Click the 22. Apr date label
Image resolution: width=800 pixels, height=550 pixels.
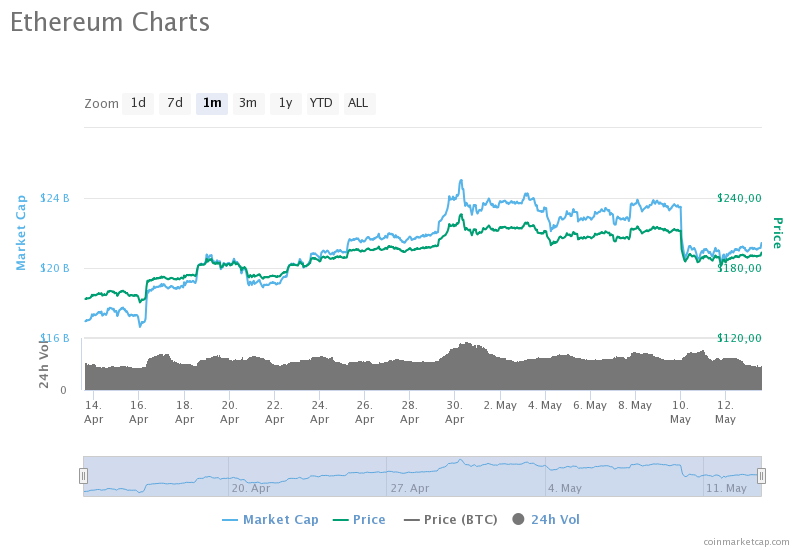(274, 412)
